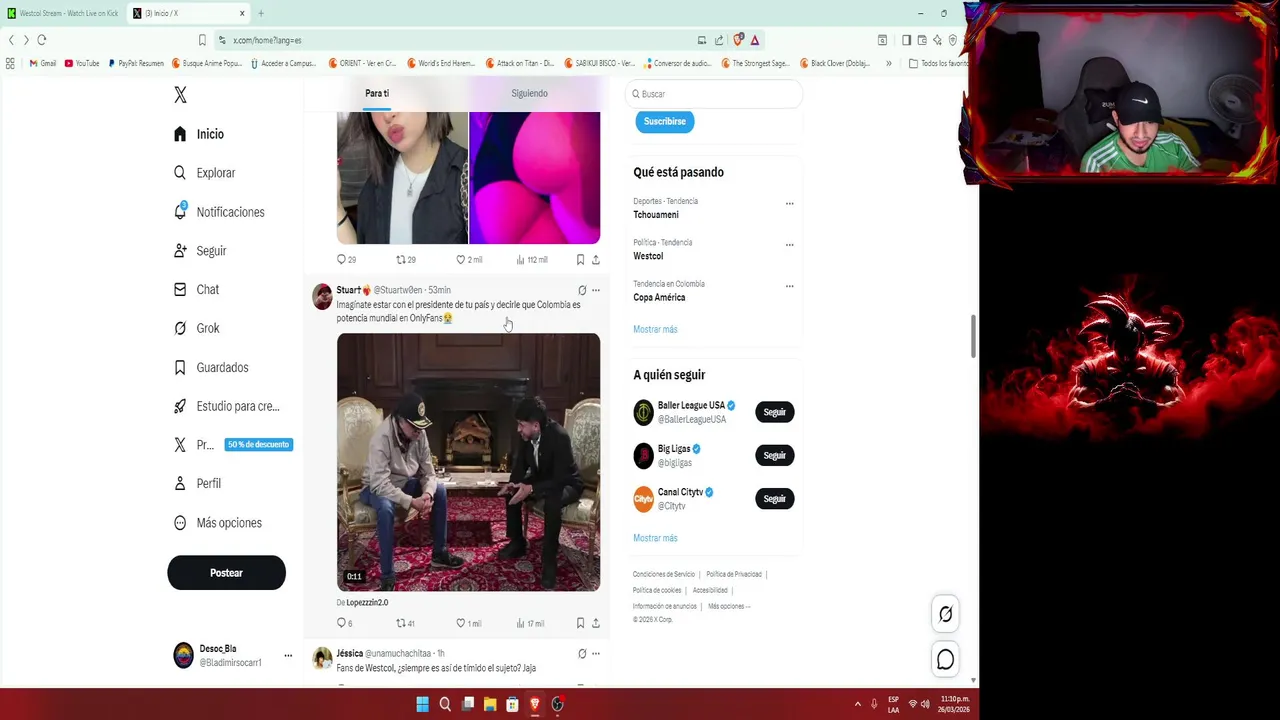Share Stuart's post
The width and height of the screenshot is (1280, 720).
coord(596,623)
